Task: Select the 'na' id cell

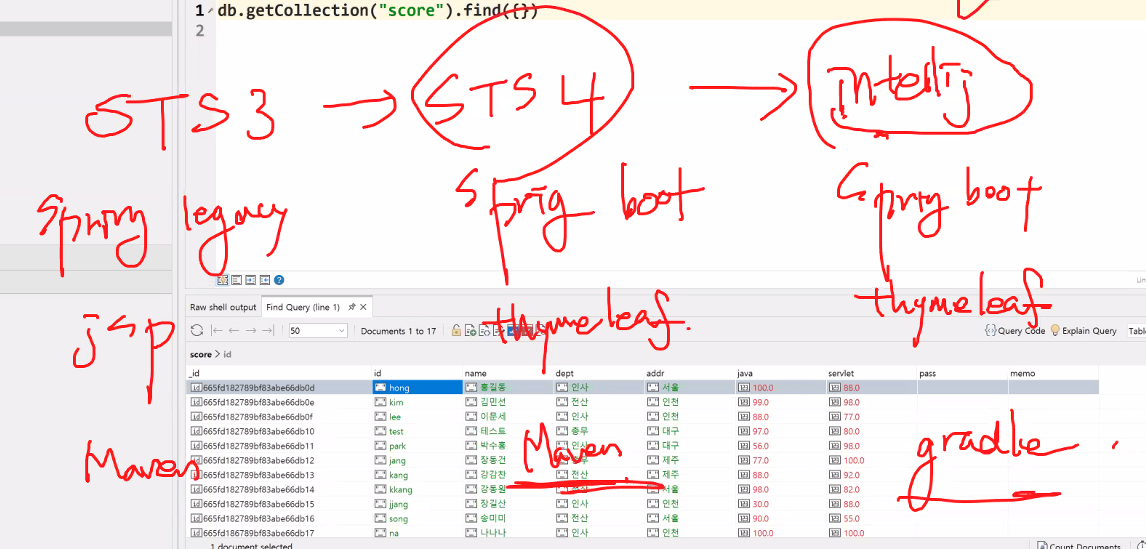Action: 417,534
